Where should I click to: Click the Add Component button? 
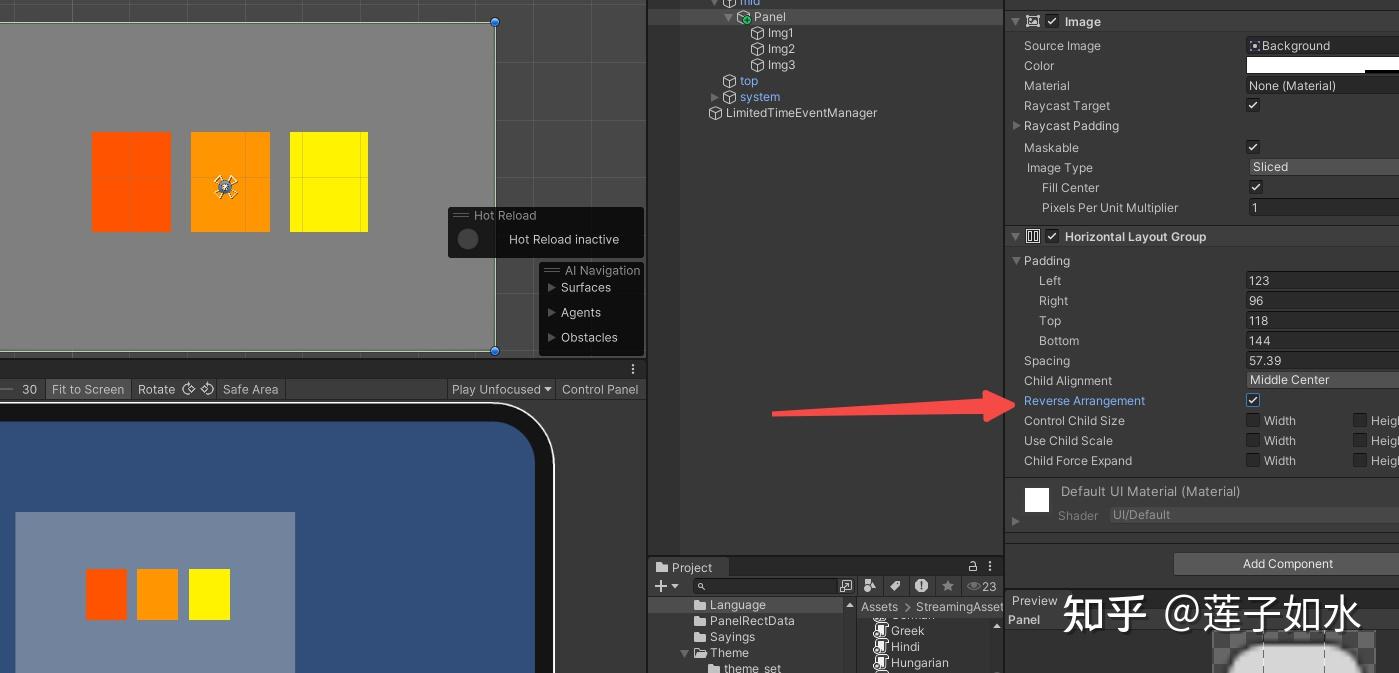(1286, 564)
